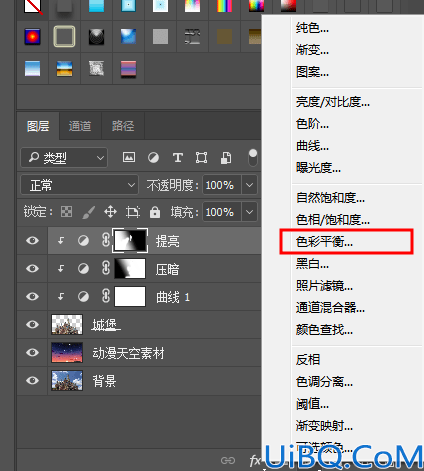
Task: Lock position move-arrows icon
Action: [110, 212]
